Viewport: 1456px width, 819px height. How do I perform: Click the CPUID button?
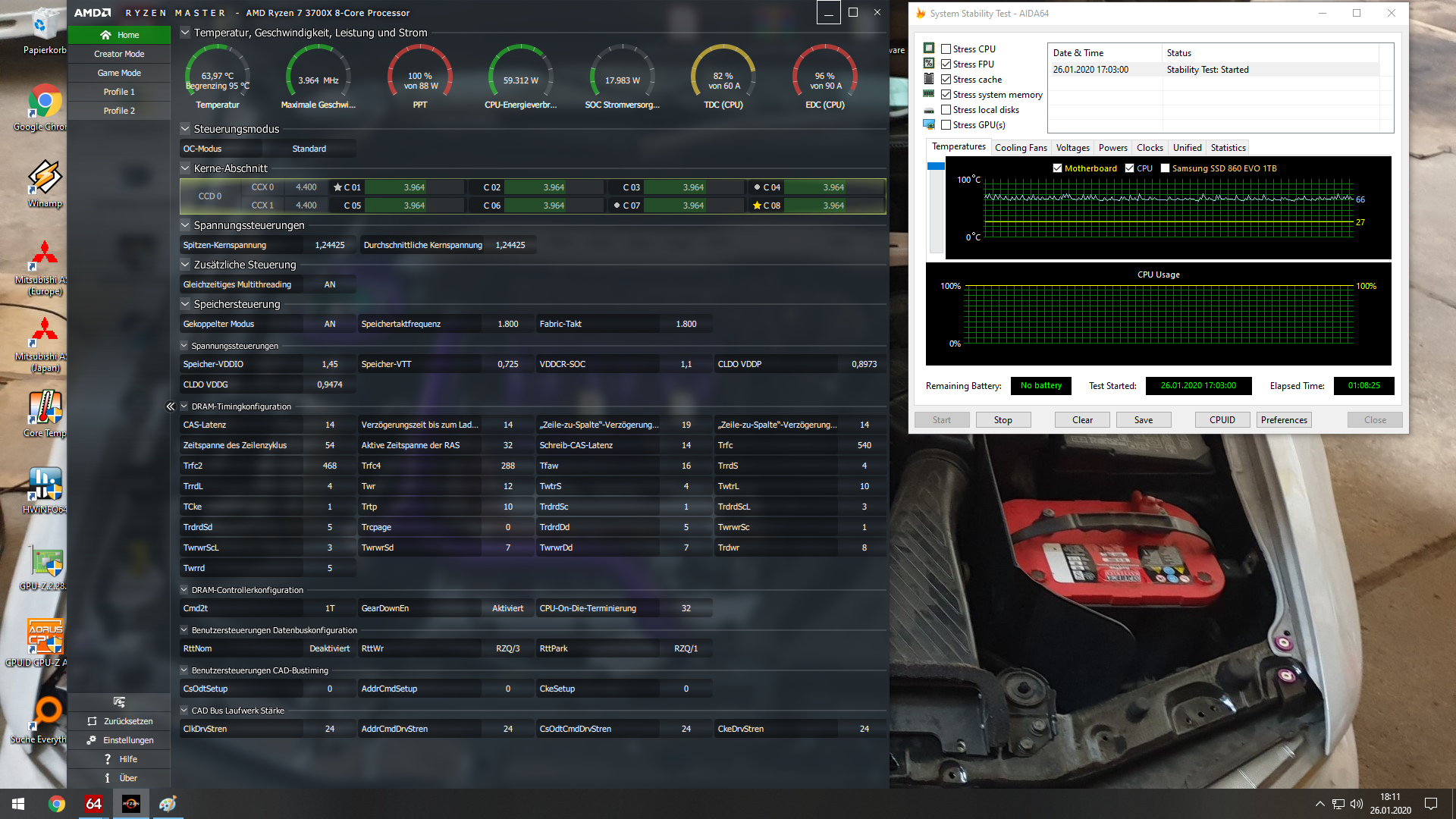point(1222,420)
